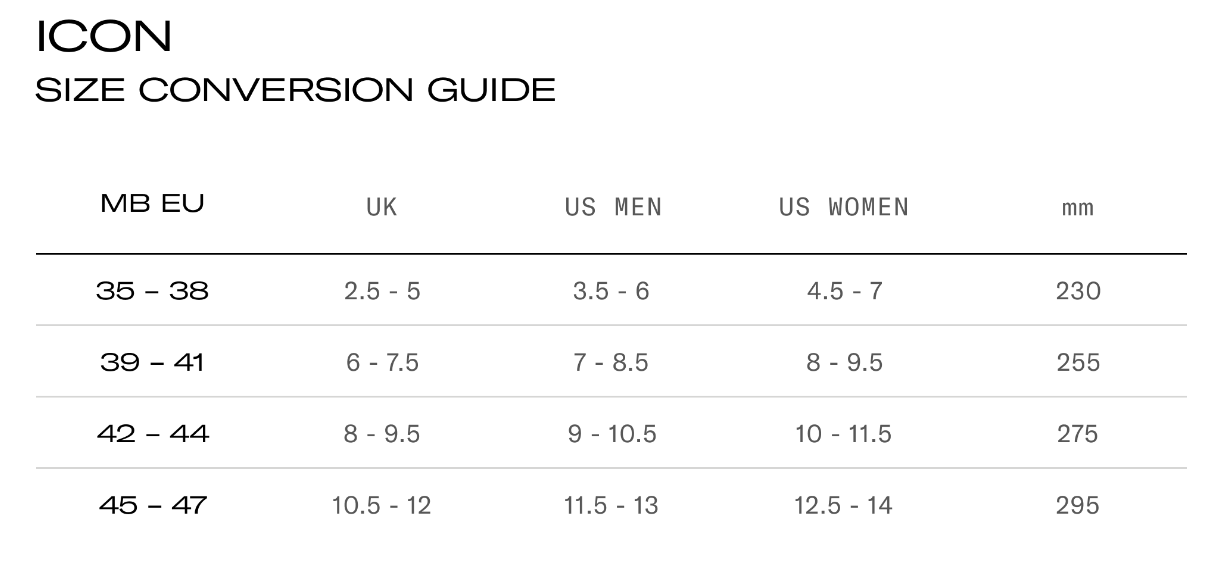This screenshot has width=1226, height=576.
Task: Click the 39 – 41 MB EU size
Action: point(152,362)
